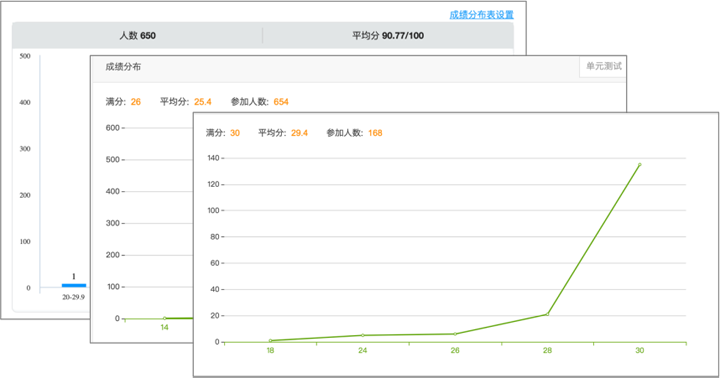Click the data point at score 28
Viewport: 720px width, 378px height.
pyautogui.click(x=547, y=314)
